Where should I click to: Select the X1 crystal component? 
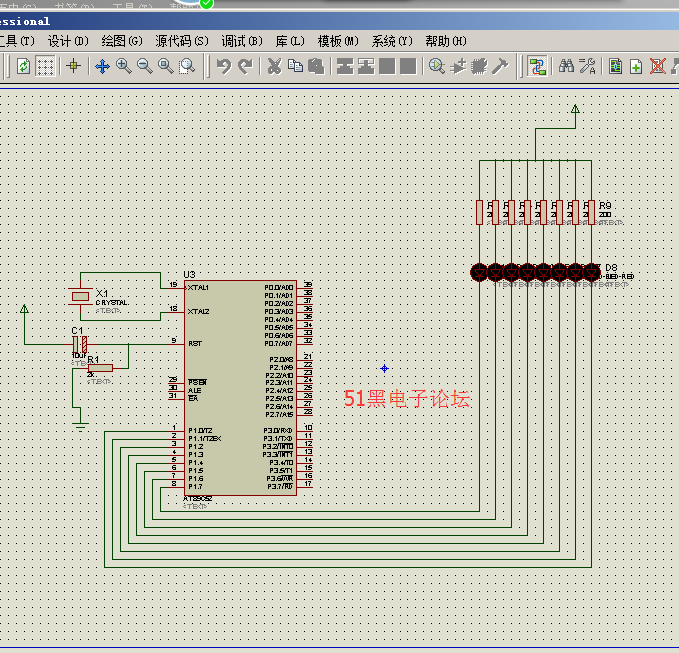coord(81,296)
